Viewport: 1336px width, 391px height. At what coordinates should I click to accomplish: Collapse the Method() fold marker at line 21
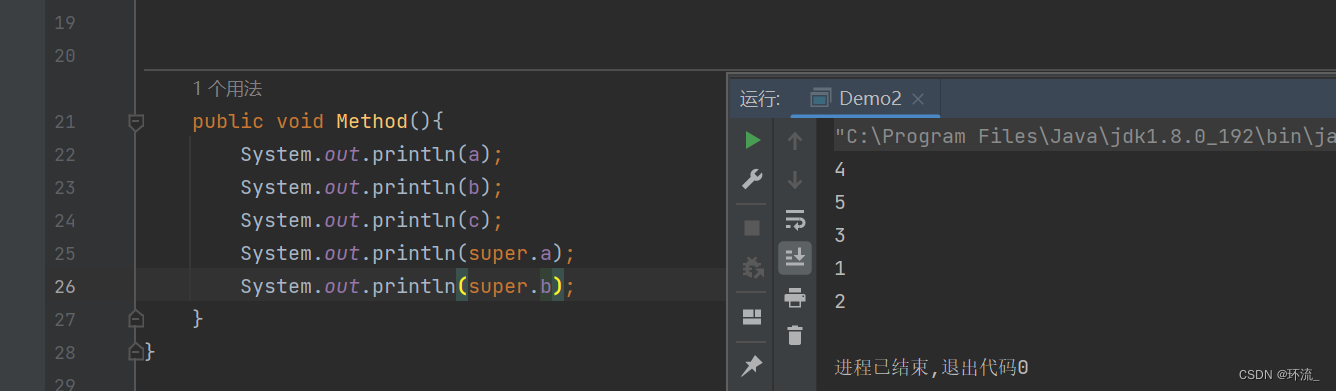click(x=136, y=122)
